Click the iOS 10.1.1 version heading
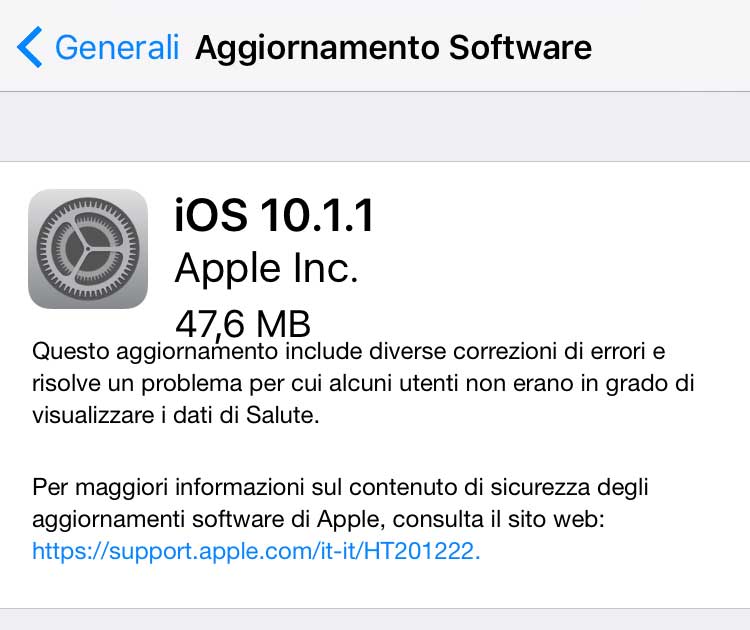750x630 pixels. click(274, 216)
